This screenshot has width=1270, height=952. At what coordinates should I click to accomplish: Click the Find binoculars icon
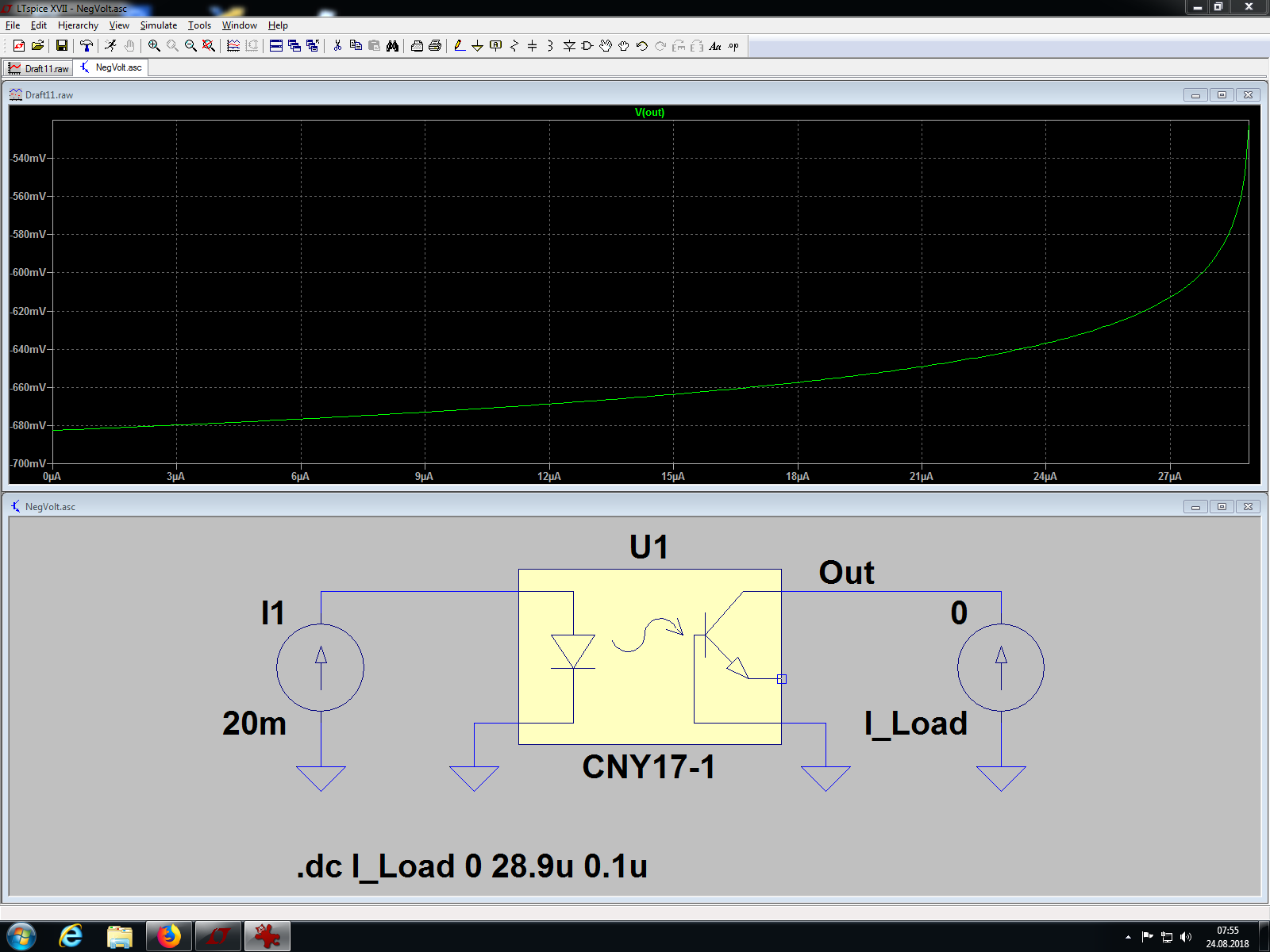point(392,46)
